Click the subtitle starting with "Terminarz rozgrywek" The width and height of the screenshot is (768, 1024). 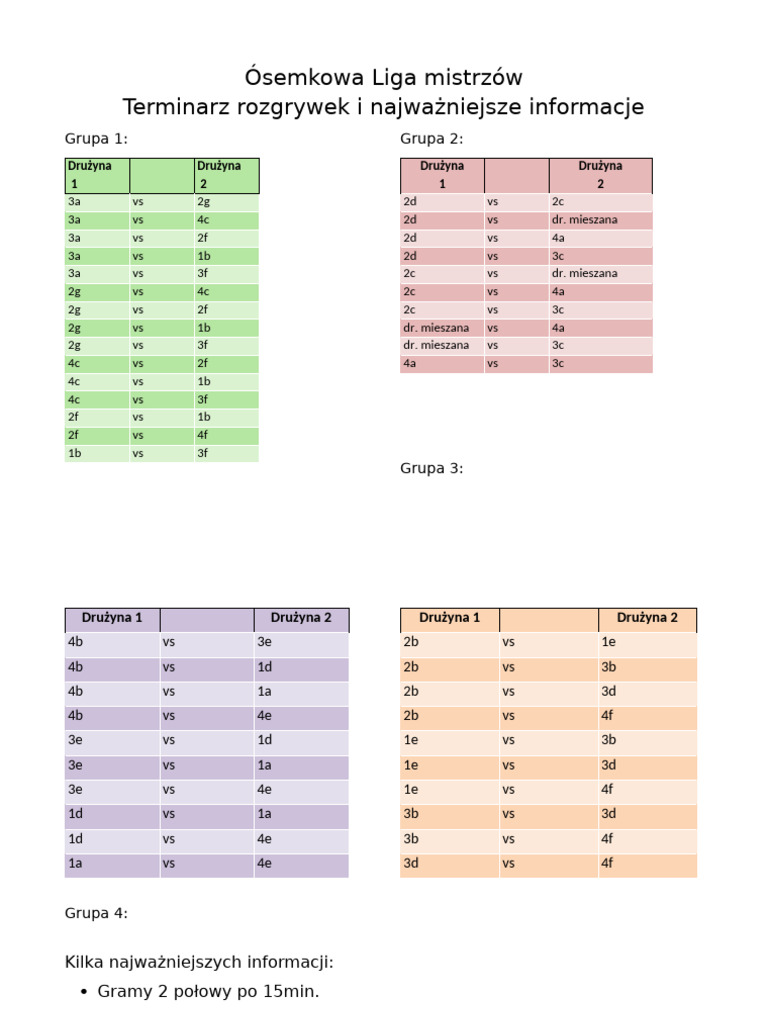coord(383,107)
